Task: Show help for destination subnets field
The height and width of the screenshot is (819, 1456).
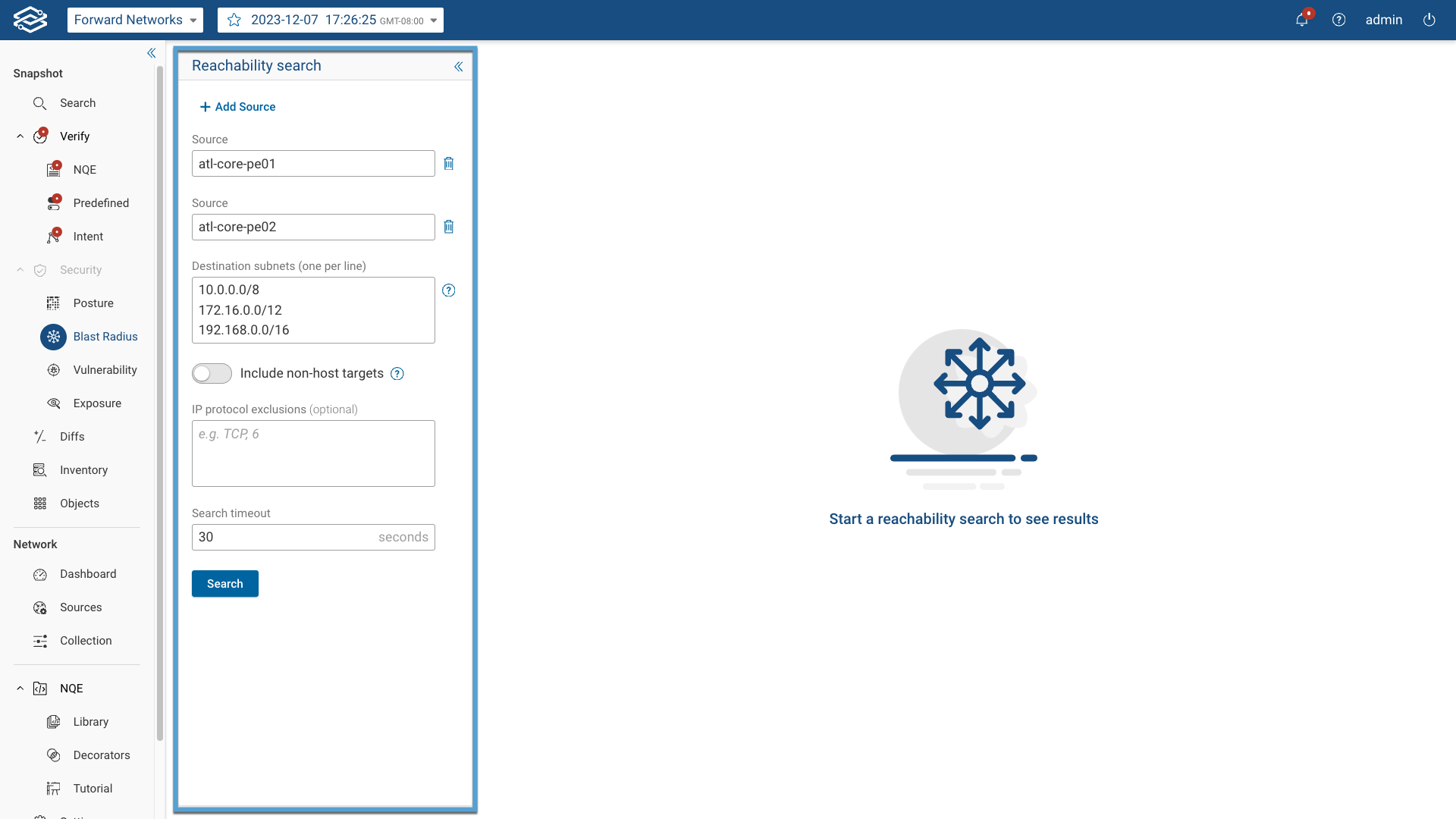Action: tap(449, 290)
